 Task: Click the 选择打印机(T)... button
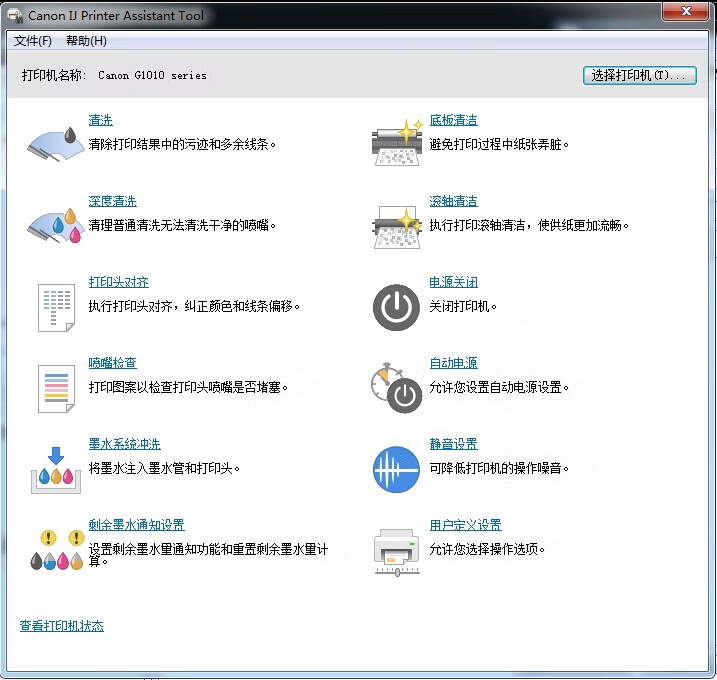pyautogui.click(x=640, y=75)
